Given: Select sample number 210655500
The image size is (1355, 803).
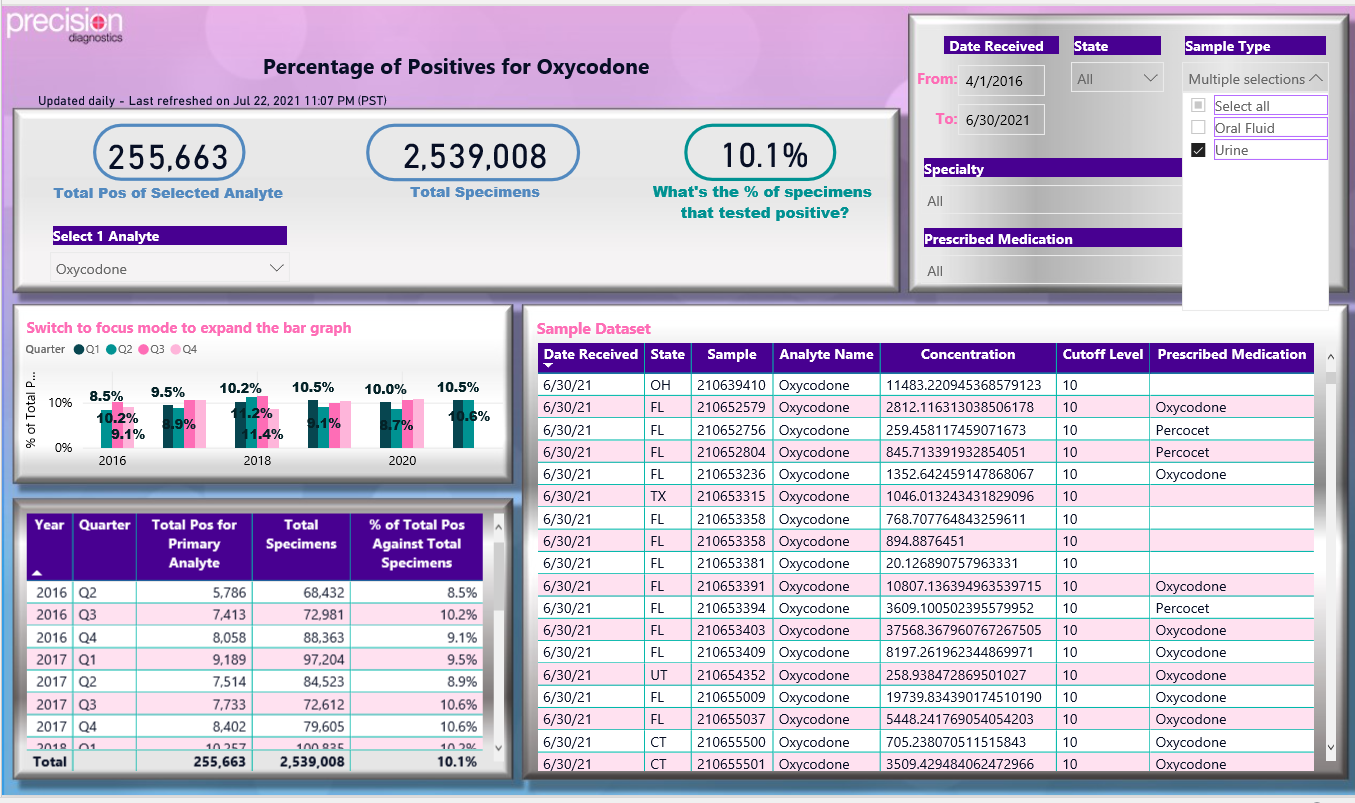Looking at the screenshot, I should click(x=731, y=742).
